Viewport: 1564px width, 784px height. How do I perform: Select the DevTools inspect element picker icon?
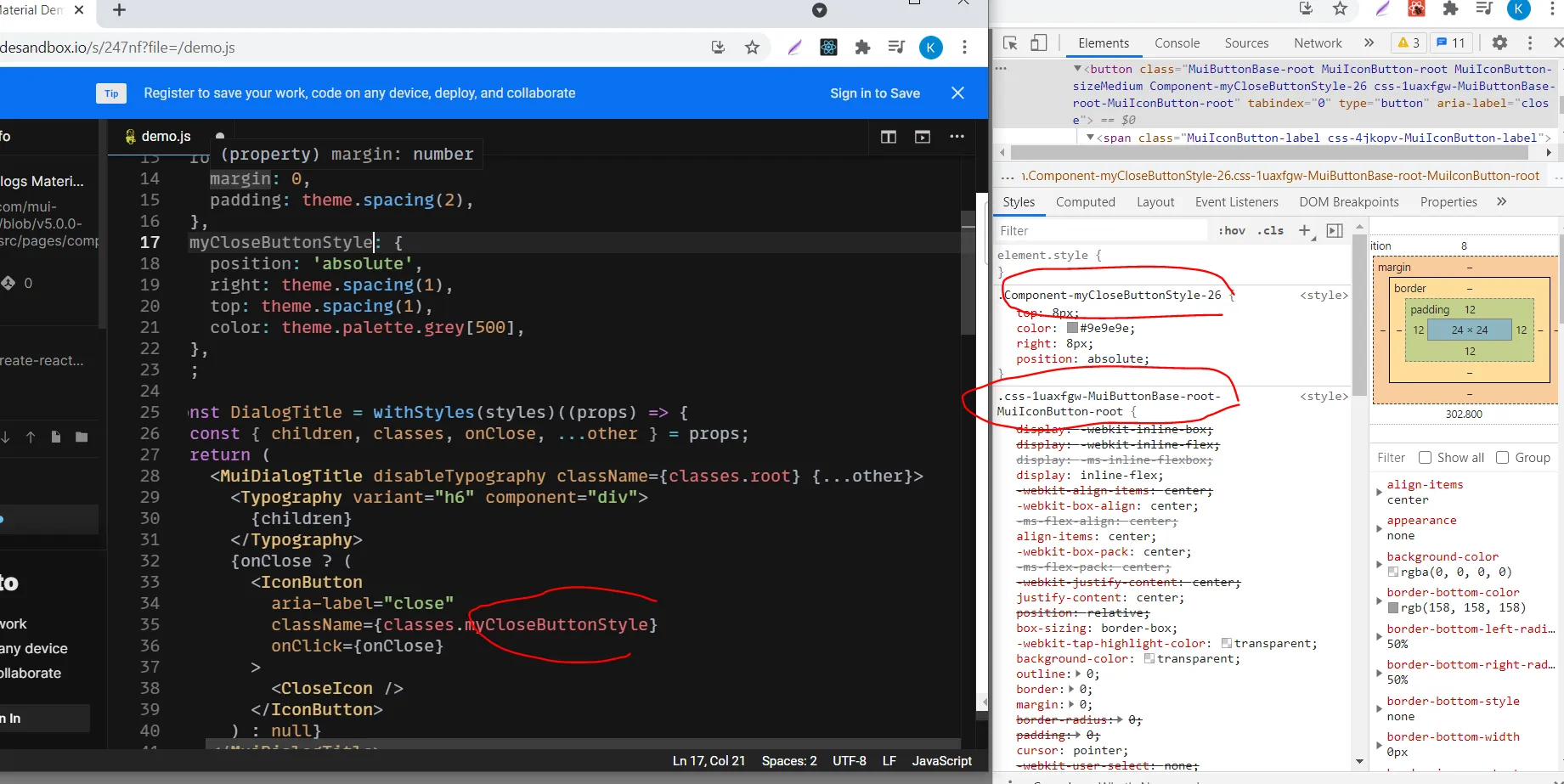click(x=1010, y=43)
